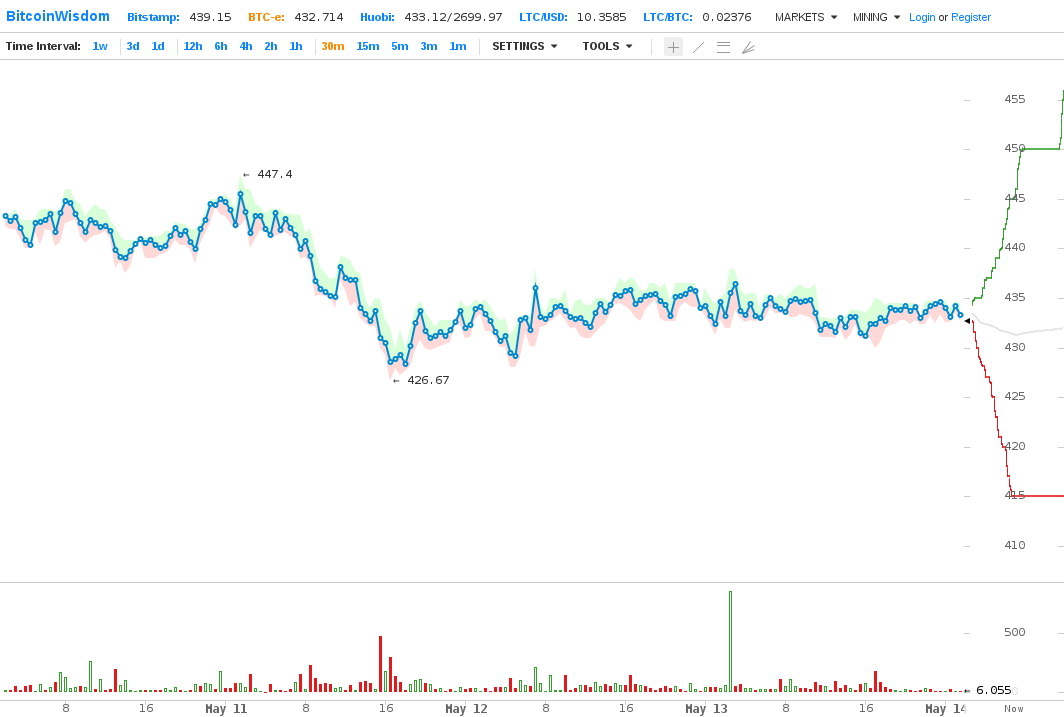1064x717 pixels.
Task: Open the SETTINGS dropdown
Action: [524, 47]
